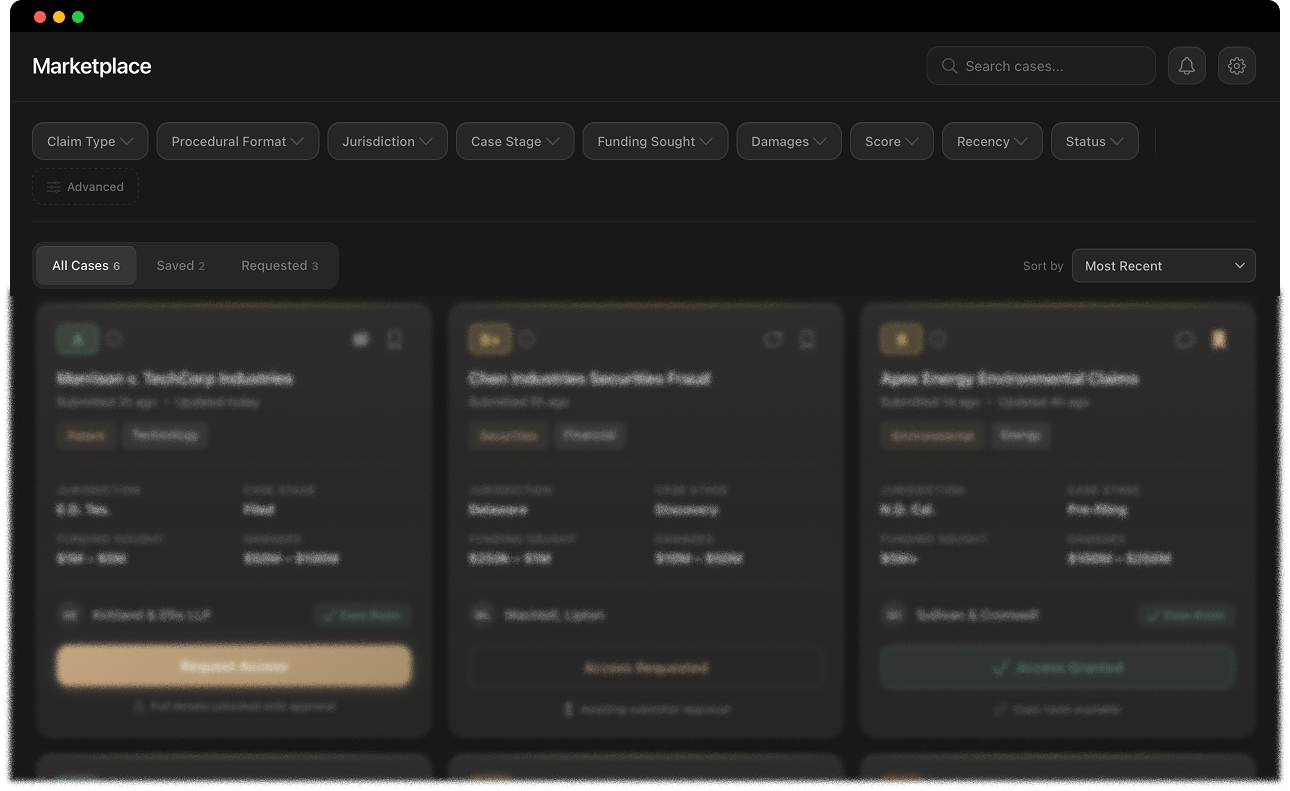1290x791 pixels.
Task: Open the Damages filter dropdown
Action: pos(788,141)
